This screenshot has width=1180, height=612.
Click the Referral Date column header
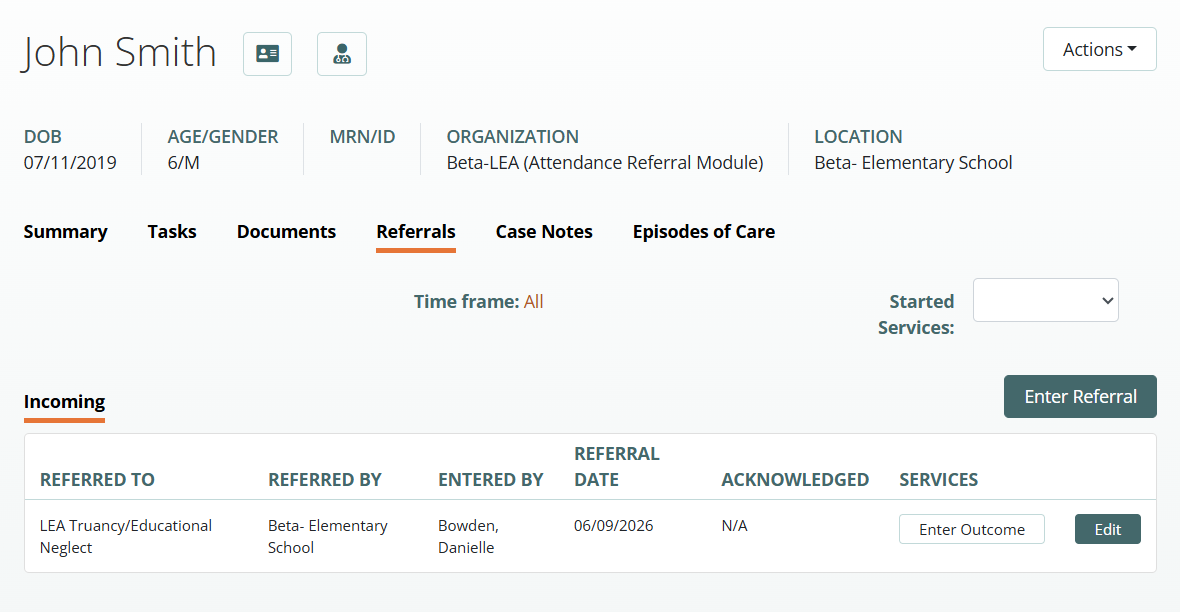[x=616, y=467]
